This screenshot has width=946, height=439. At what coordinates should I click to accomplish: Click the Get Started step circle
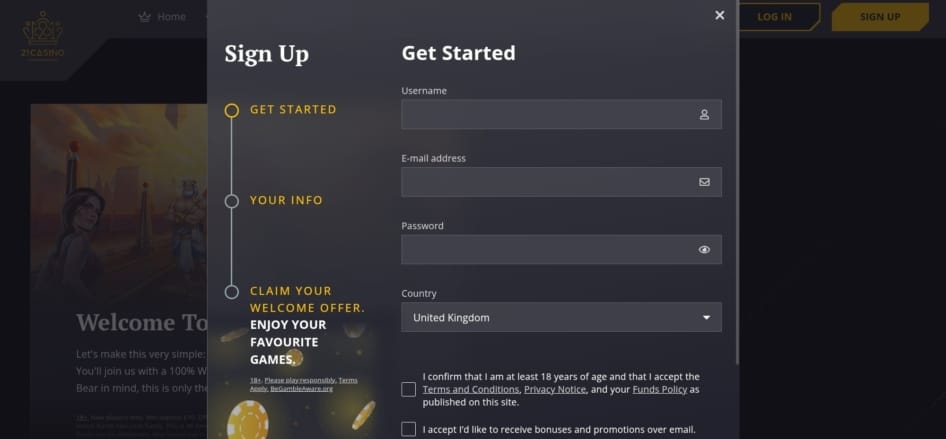click(232, 110)
